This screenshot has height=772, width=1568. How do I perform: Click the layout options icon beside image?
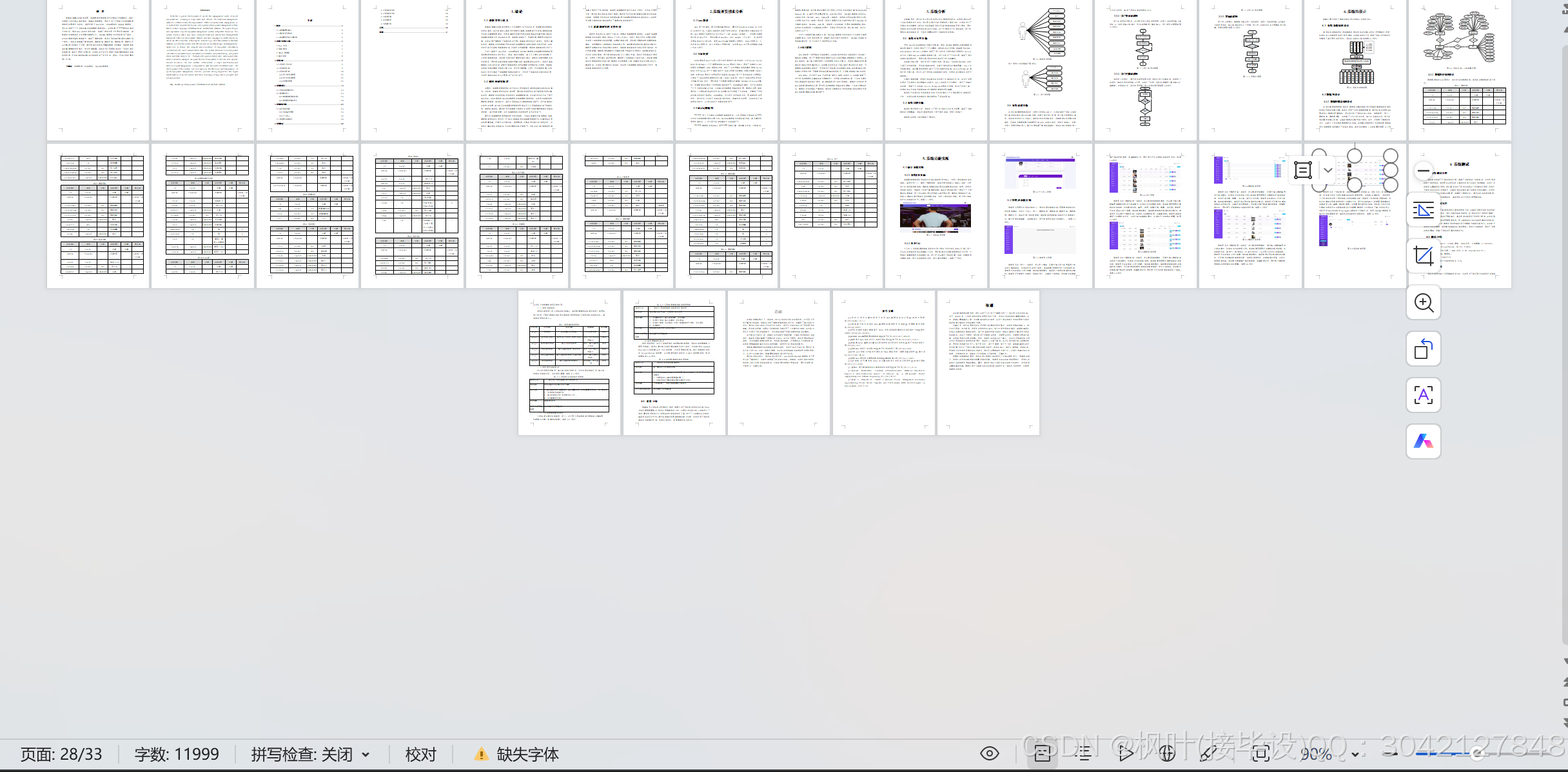pyautogui.click(x=1303, y=171)
